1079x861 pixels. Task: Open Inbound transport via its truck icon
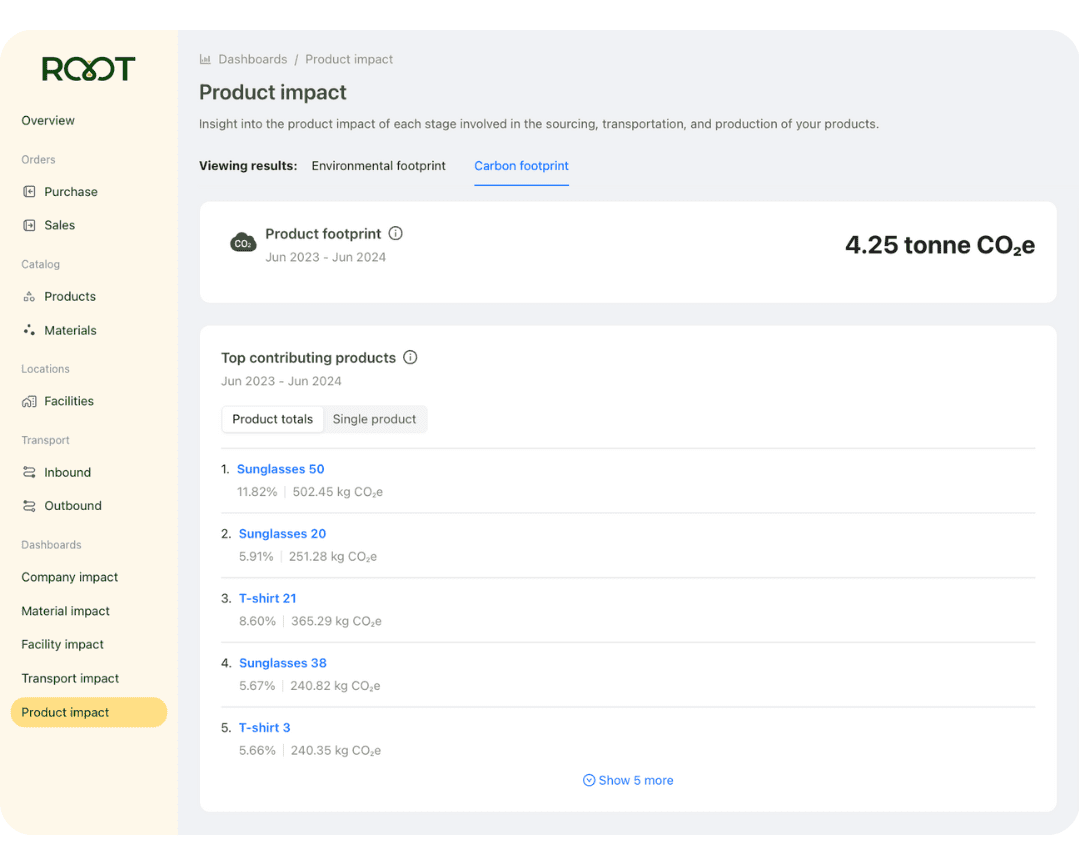coord(28,472)
